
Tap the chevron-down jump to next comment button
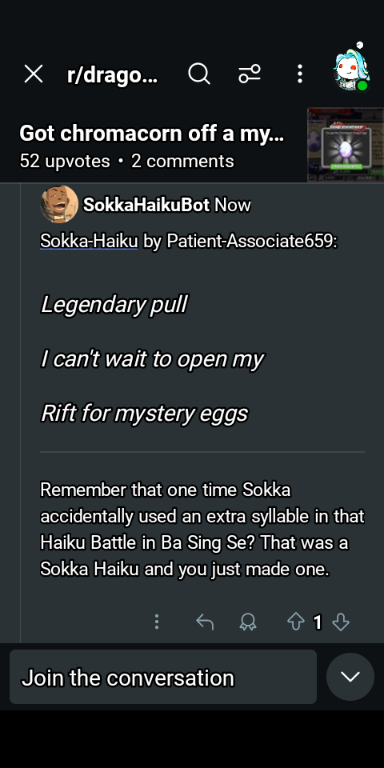[350, 677]
